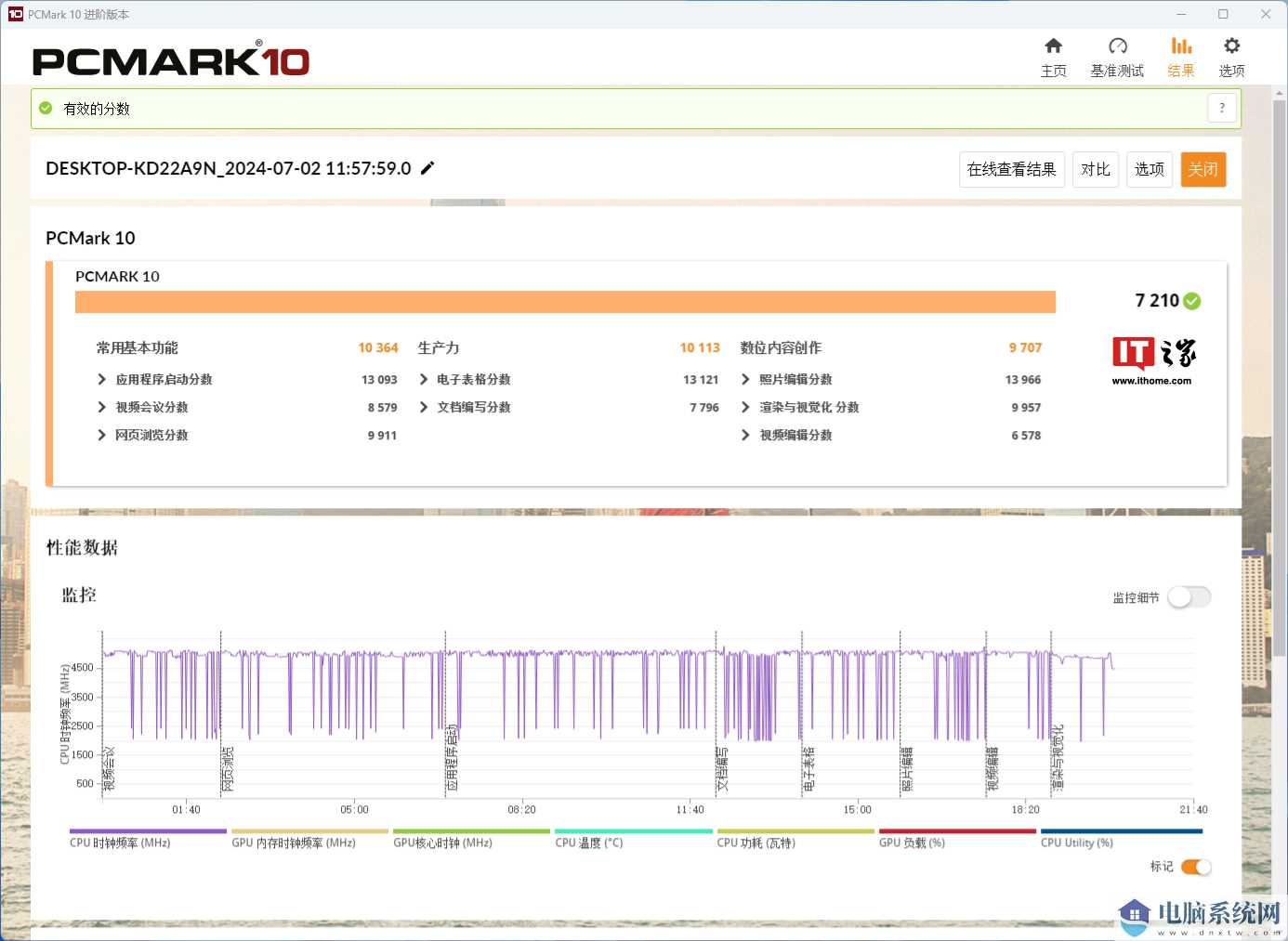This screenshot has width=1288, height=941.
Task: Click the 应用程序启动 timeline marker
Action: 453,757
